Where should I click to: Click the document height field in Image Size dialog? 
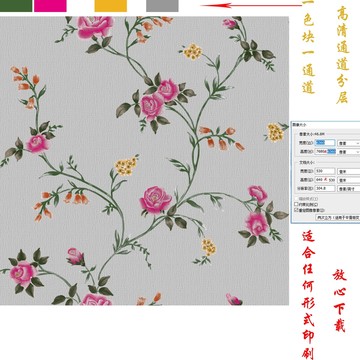[325, 180]
